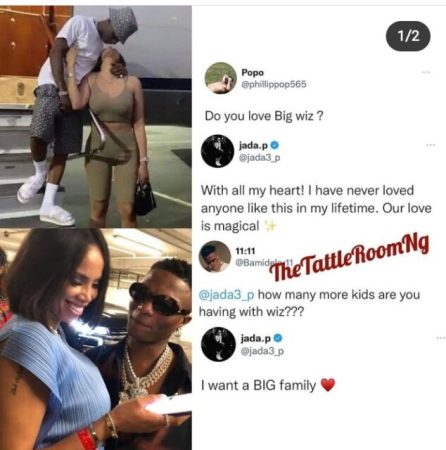Click the red heart emoji
Viewport: 446px width, 450px height.
click(x=328, y=385)
